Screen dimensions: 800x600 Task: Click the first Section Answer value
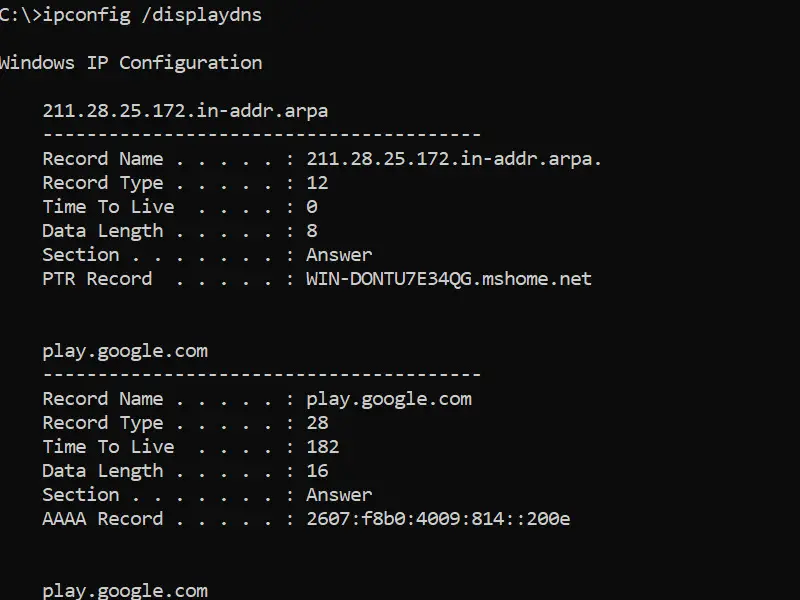pos(339,255)
